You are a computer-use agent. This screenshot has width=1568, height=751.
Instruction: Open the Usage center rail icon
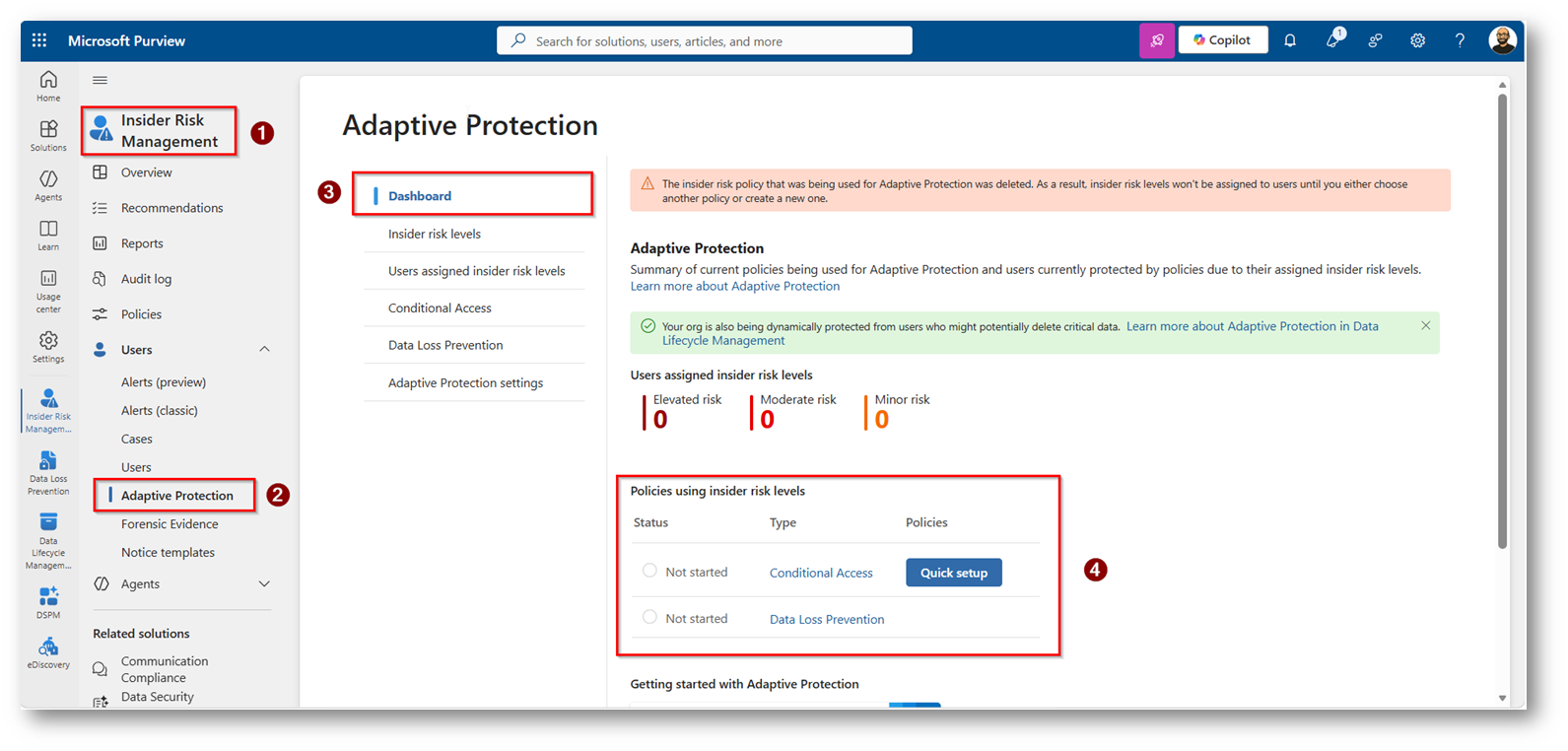click(x=48, y=291)
